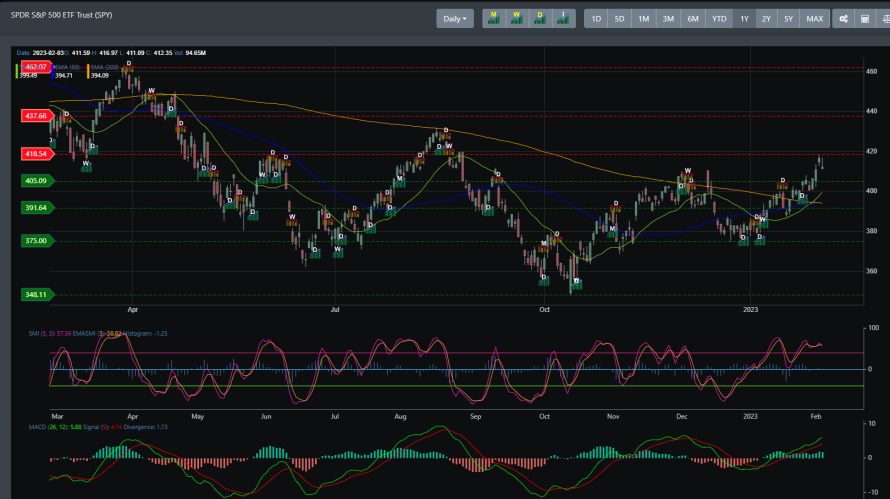The width and height of the screenshot is (890, 499).
Task: Click the 360 price axis tick
Action: 871,271
